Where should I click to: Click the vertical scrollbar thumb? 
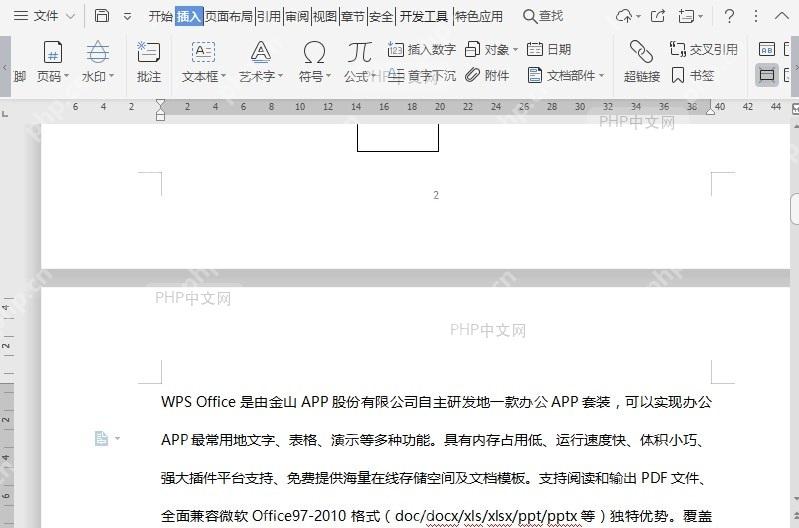(x=794, y=209)
